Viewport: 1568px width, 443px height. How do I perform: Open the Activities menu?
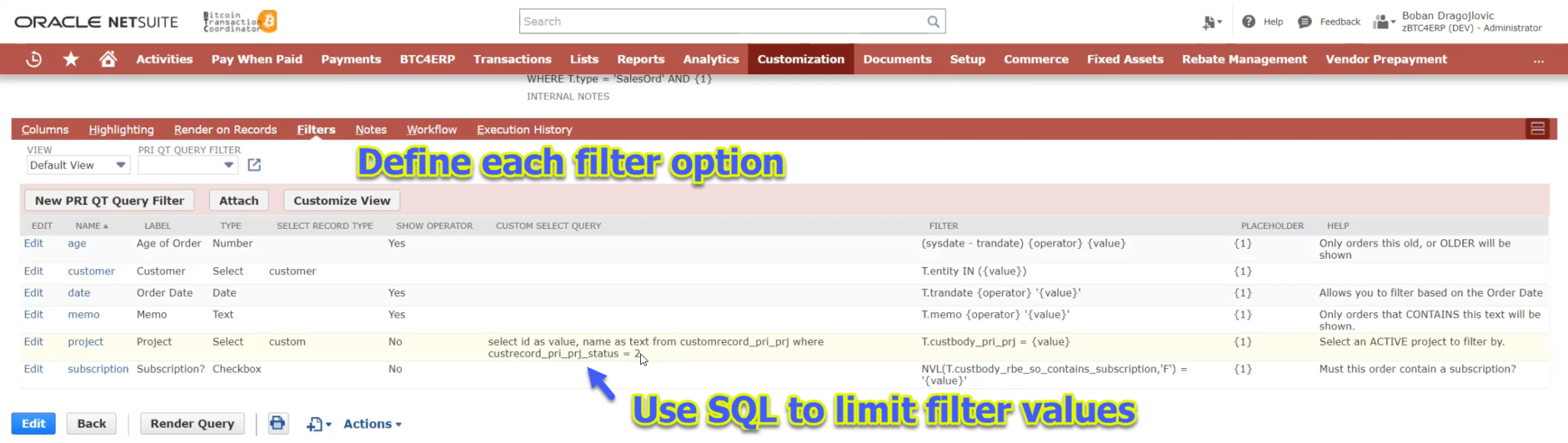[x=165, y=59]
